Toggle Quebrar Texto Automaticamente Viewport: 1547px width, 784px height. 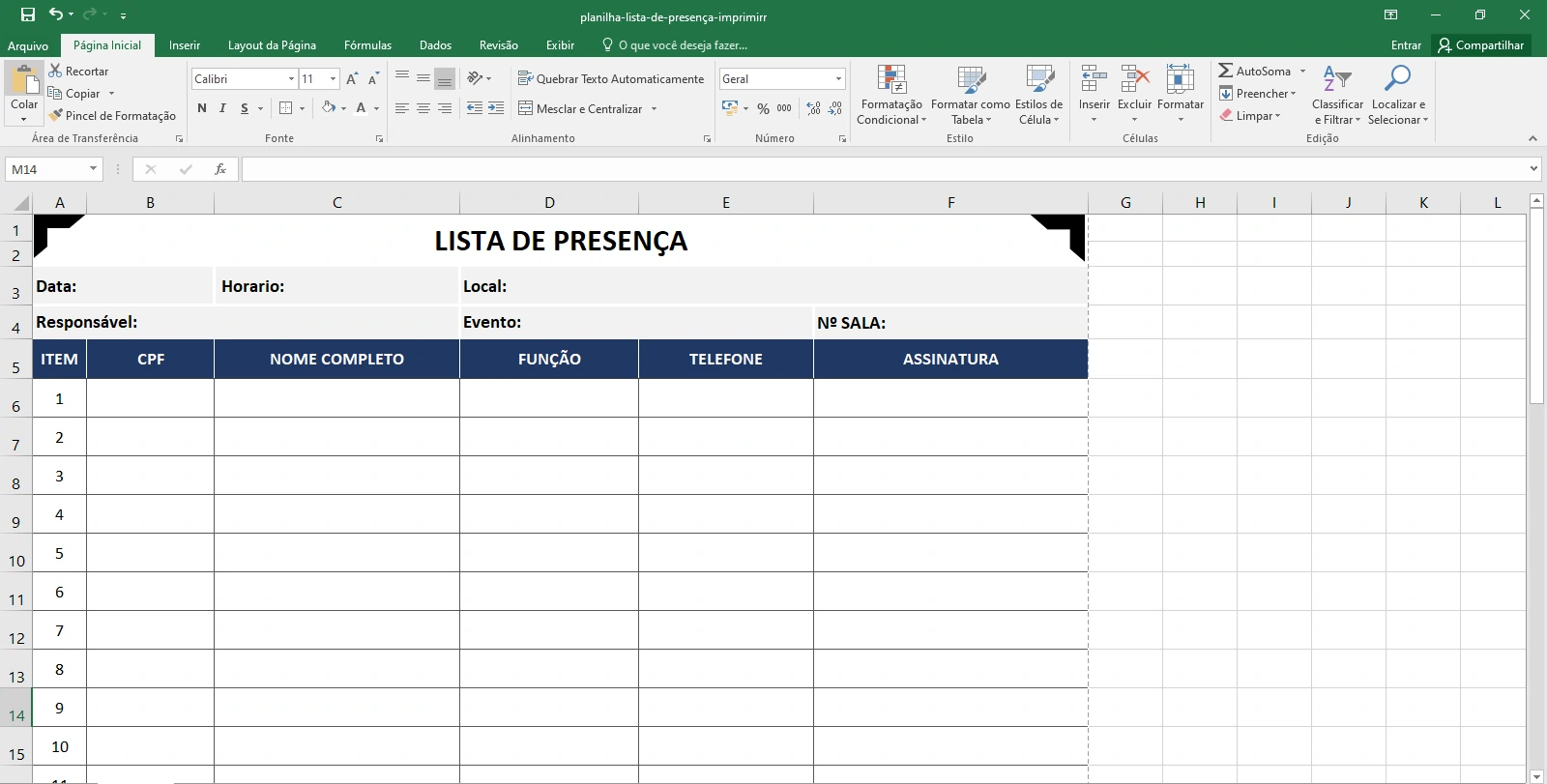[611, 78]
